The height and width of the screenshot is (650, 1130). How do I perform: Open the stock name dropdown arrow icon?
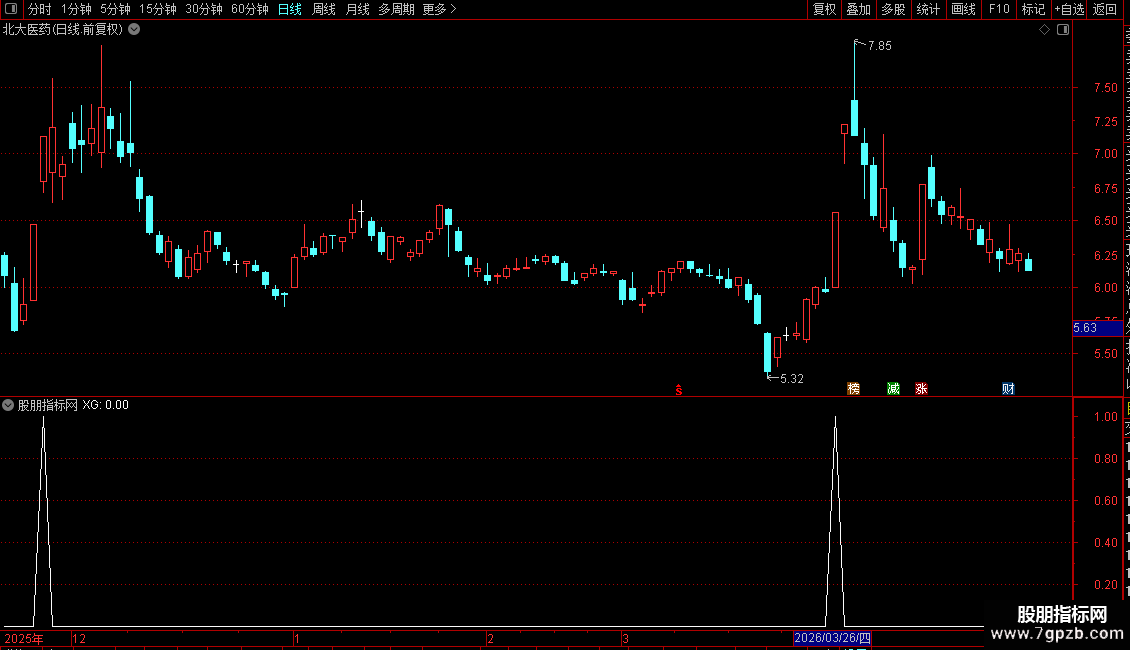pyautogui.click(x=134, y=29)
